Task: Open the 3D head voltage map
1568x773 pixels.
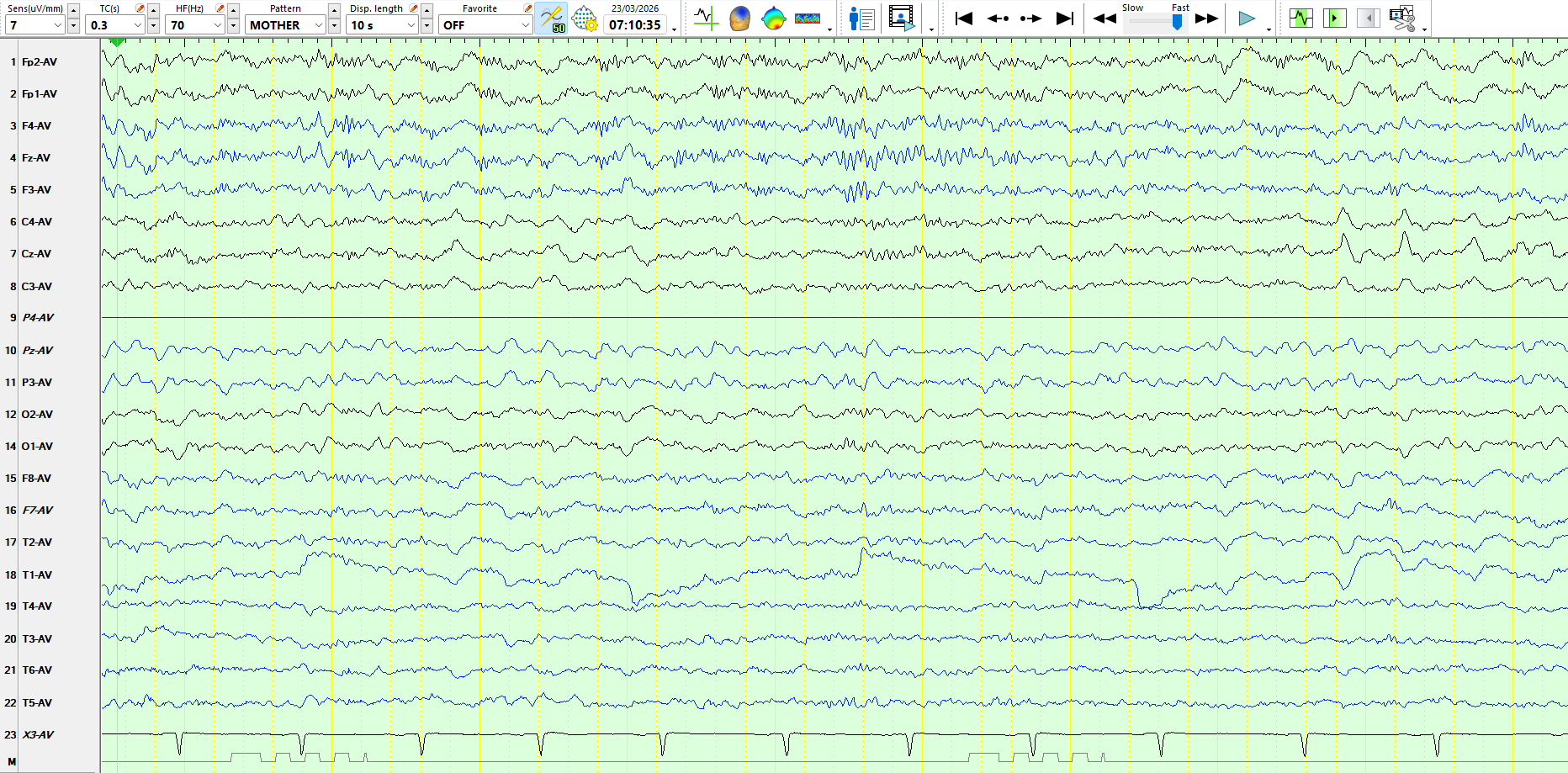Action: tap(739, 18)
